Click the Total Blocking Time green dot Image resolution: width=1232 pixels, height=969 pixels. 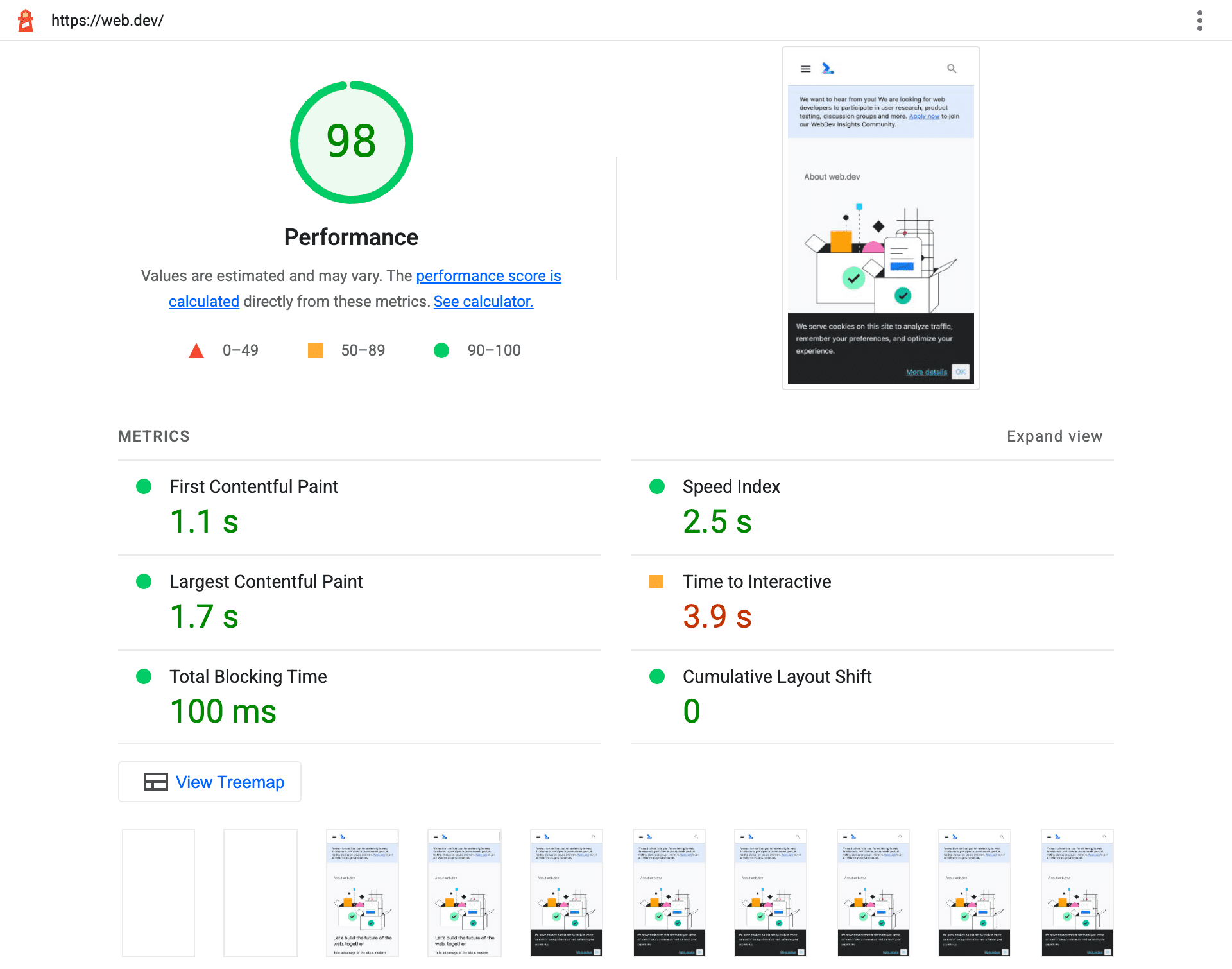coord(142,676)
